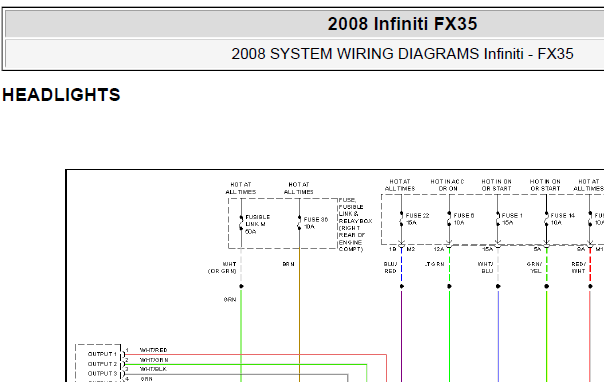The height and width of the screenshot is (382, 604).
Task: Click the 'WHT/BLU' wire label
Action: point(485,267)
